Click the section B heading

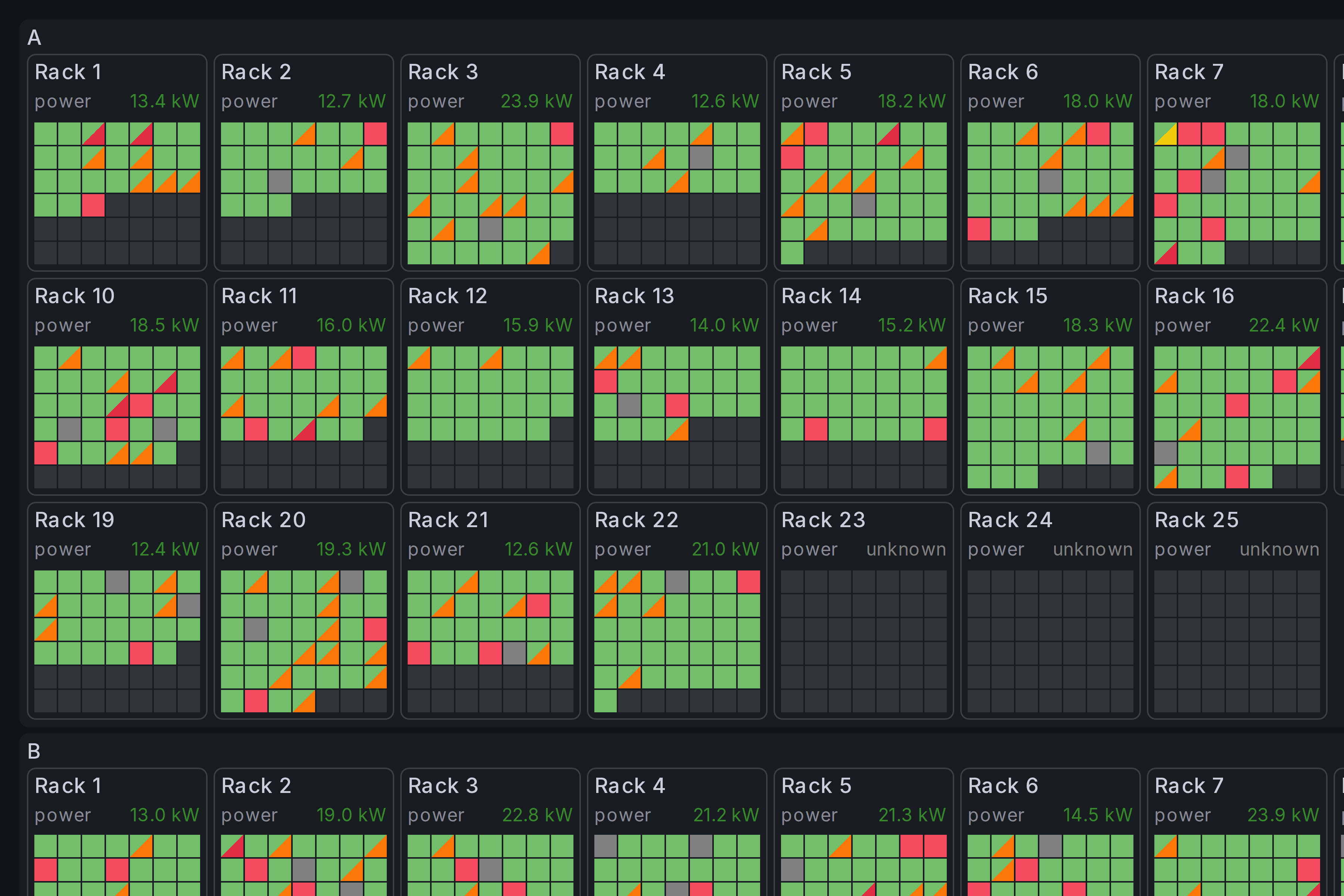pos(34,752)
